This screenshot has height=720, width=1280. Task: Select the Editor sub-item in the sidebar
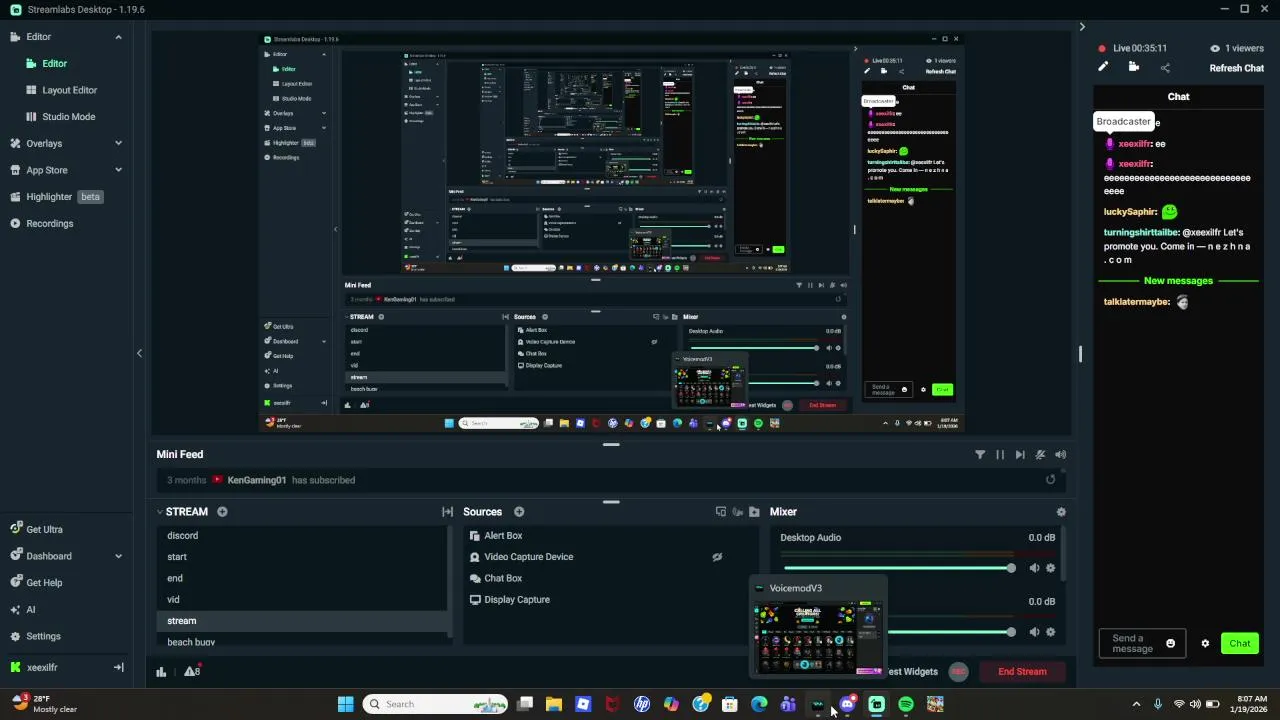[x=54, y=63]
